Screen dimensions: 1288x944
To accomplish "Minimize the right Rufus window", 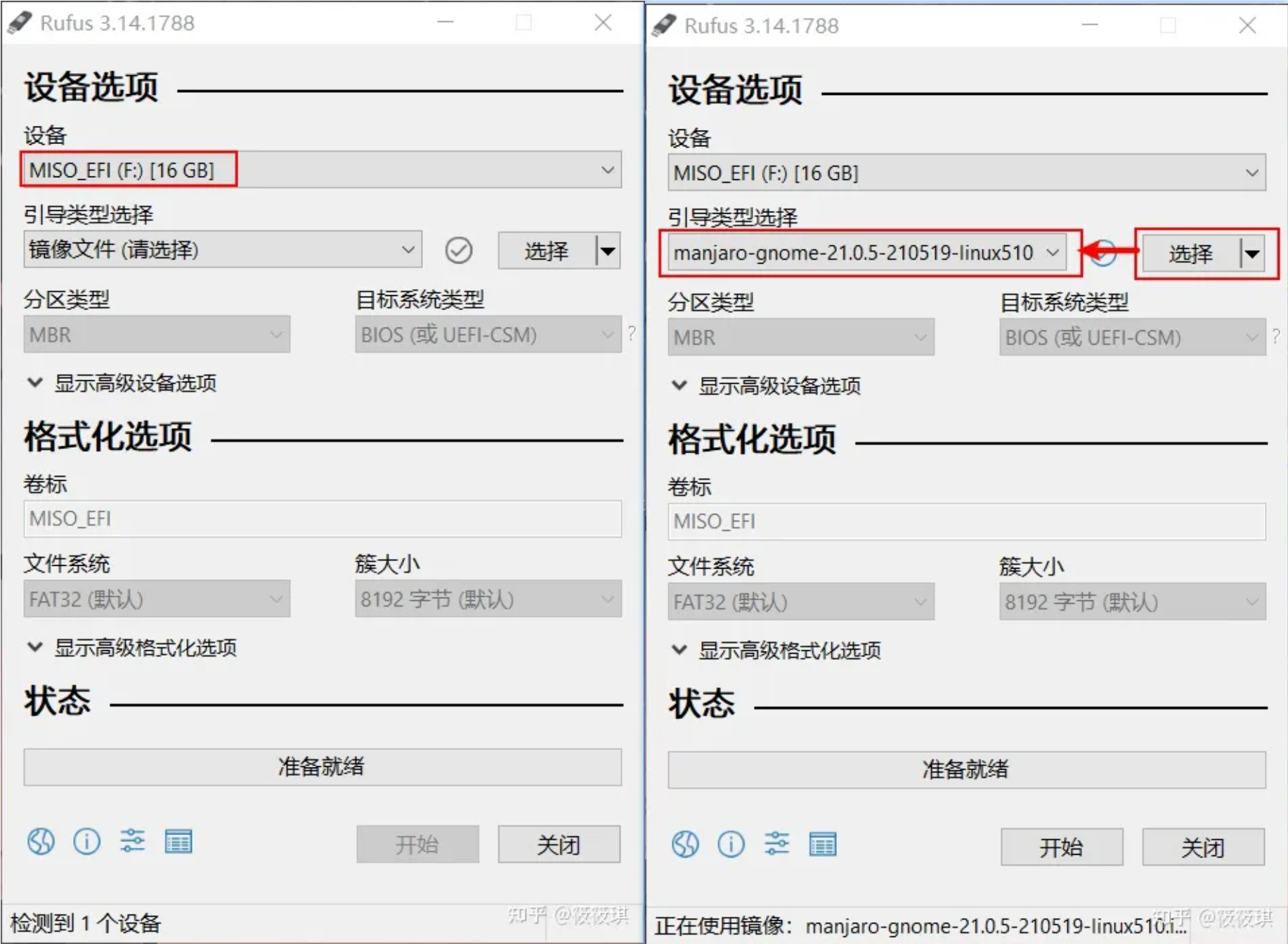I will tap(1090, 25).
